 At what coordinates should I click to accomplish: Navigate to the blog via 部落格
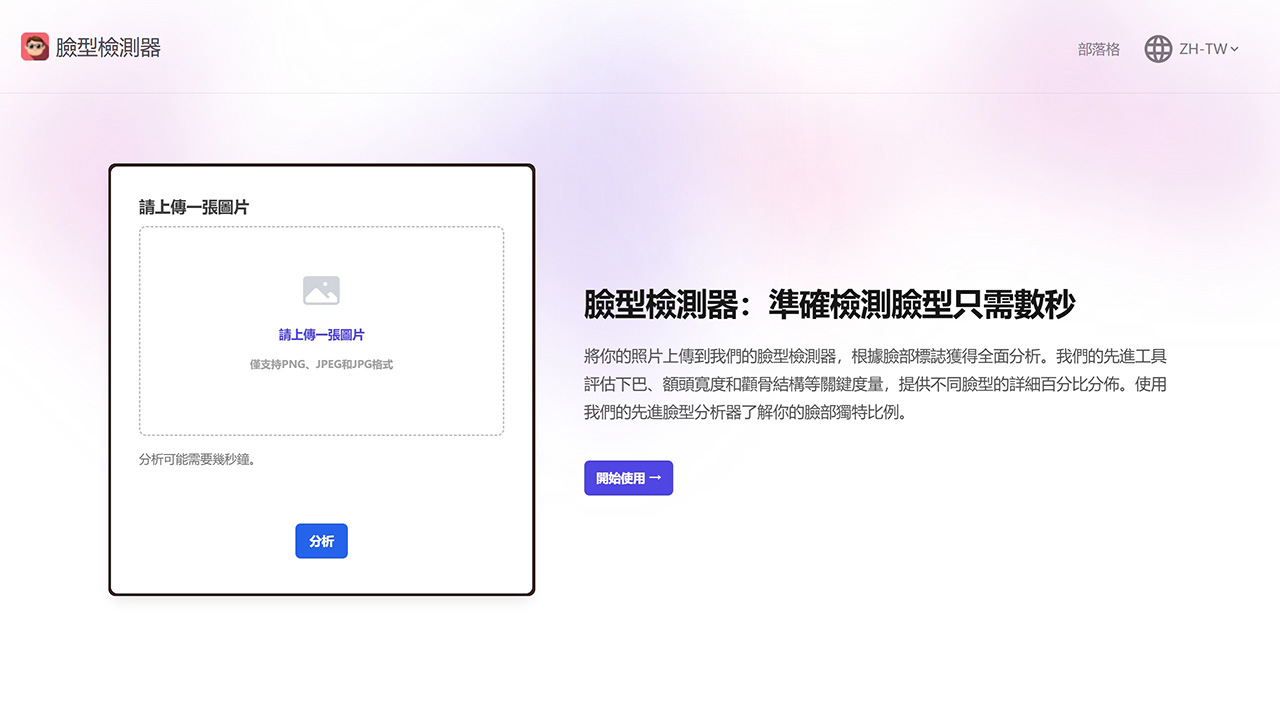click(x=1099, y=49)
